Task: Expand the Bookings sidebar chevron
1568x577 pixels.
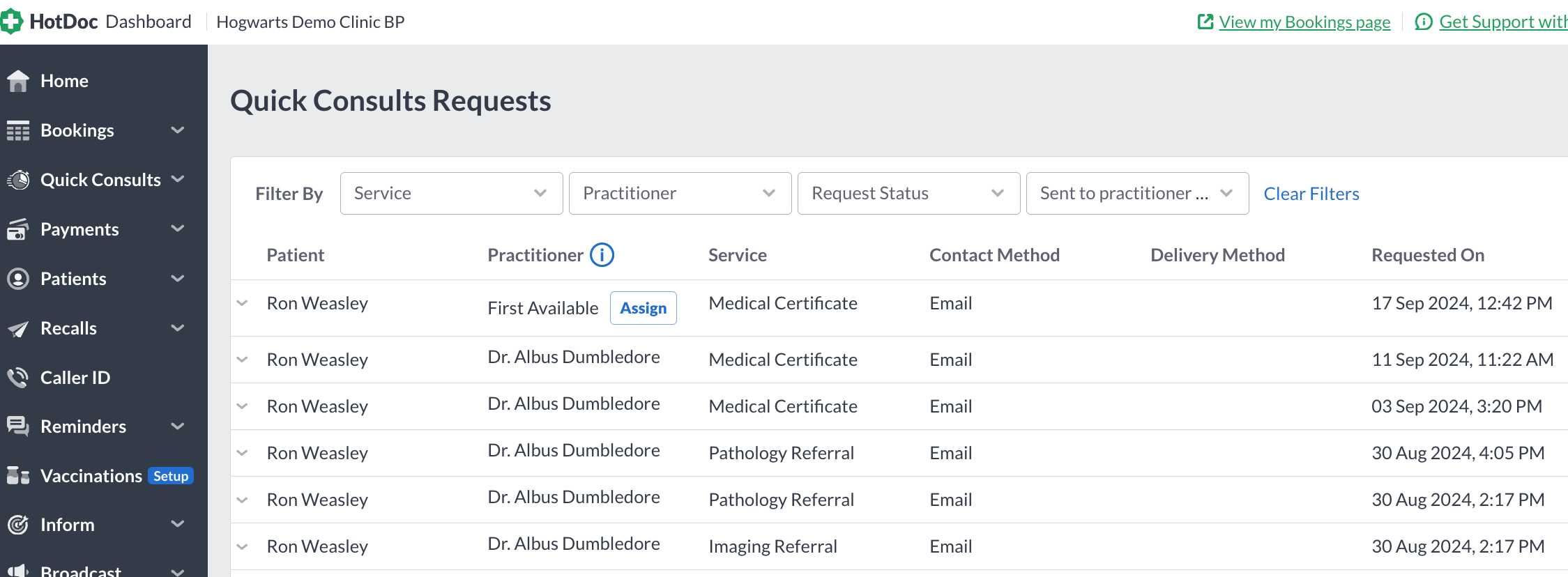Action: (178, 130)
